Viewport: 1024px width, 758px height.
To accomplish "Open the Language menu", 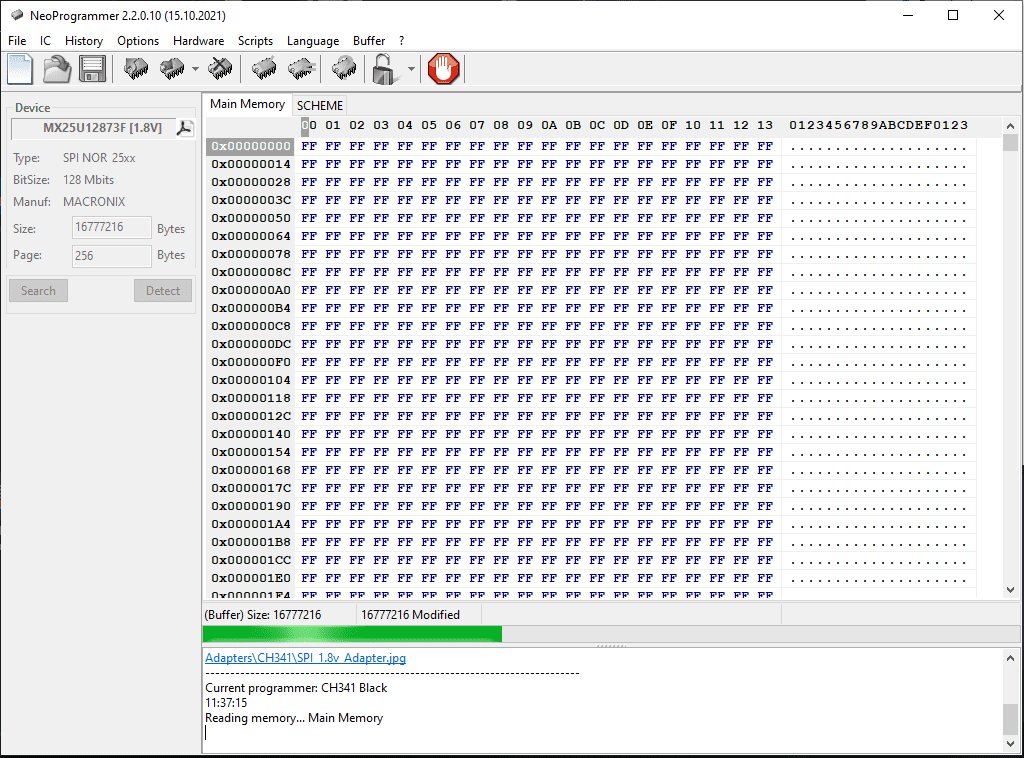I will point(313,40).
